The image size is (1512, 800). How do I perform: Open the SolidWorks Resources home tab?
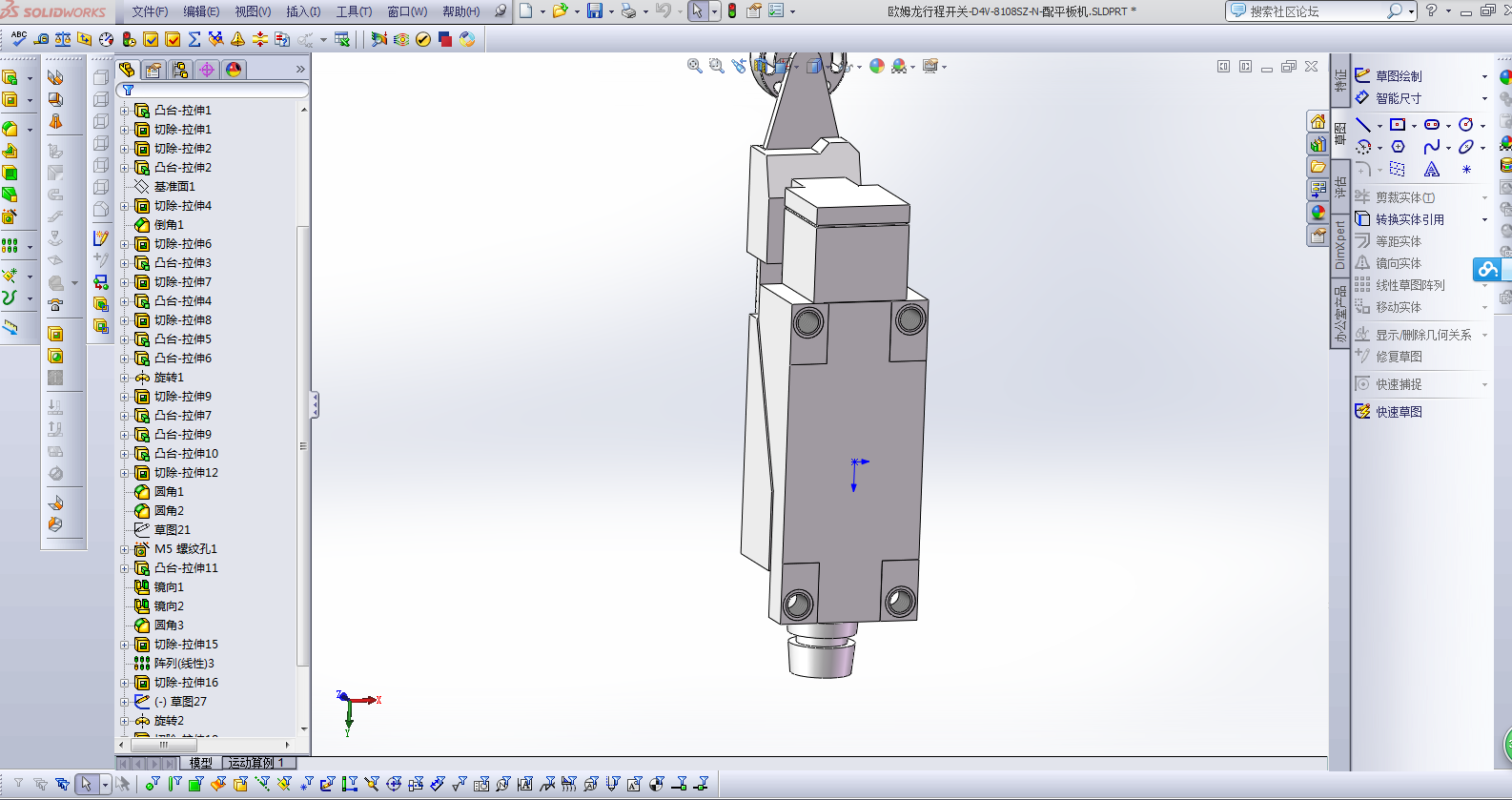(1318, 121)
